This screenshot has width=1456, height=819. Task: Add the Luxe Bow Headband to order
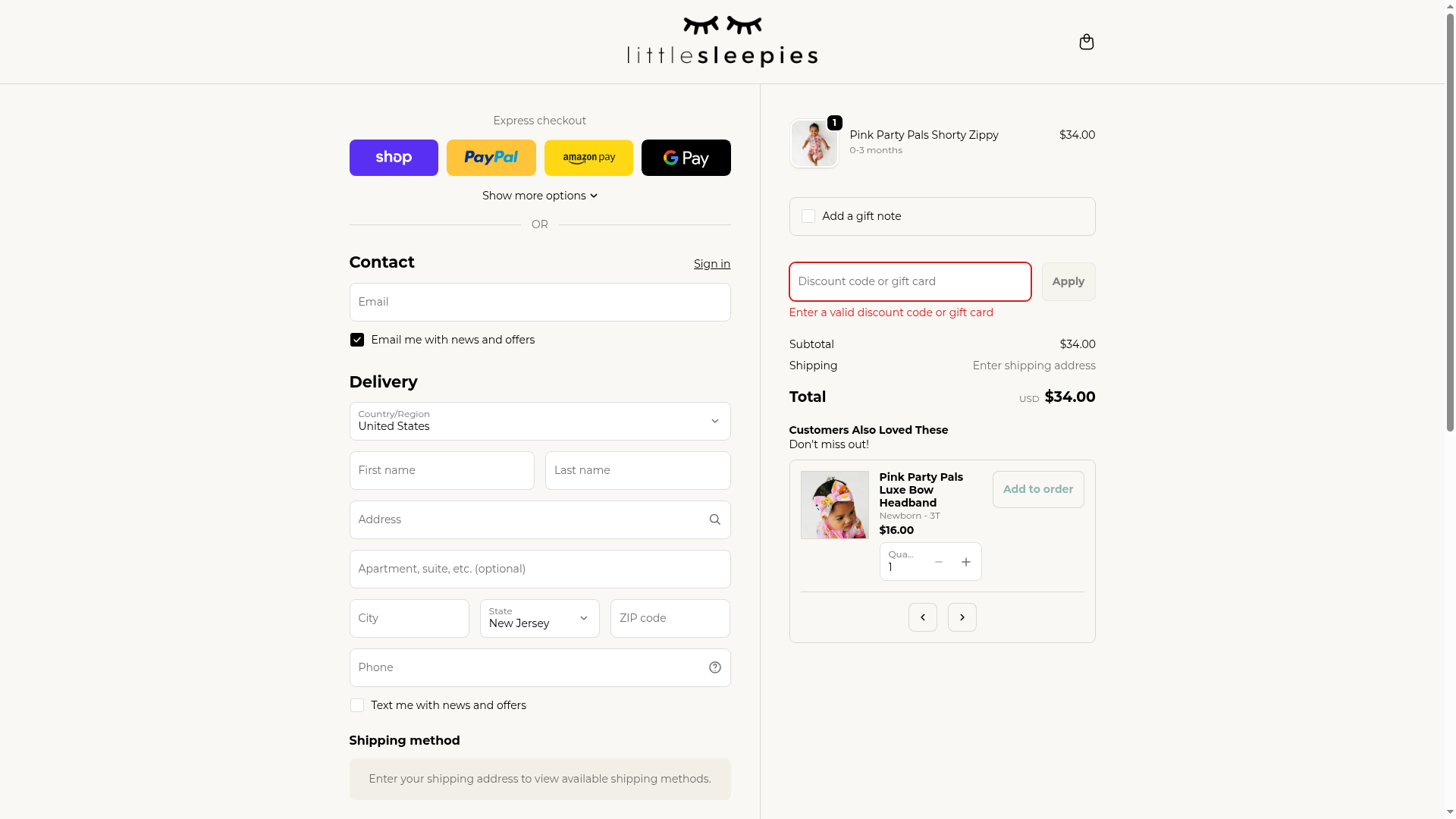pos(1037,489)
